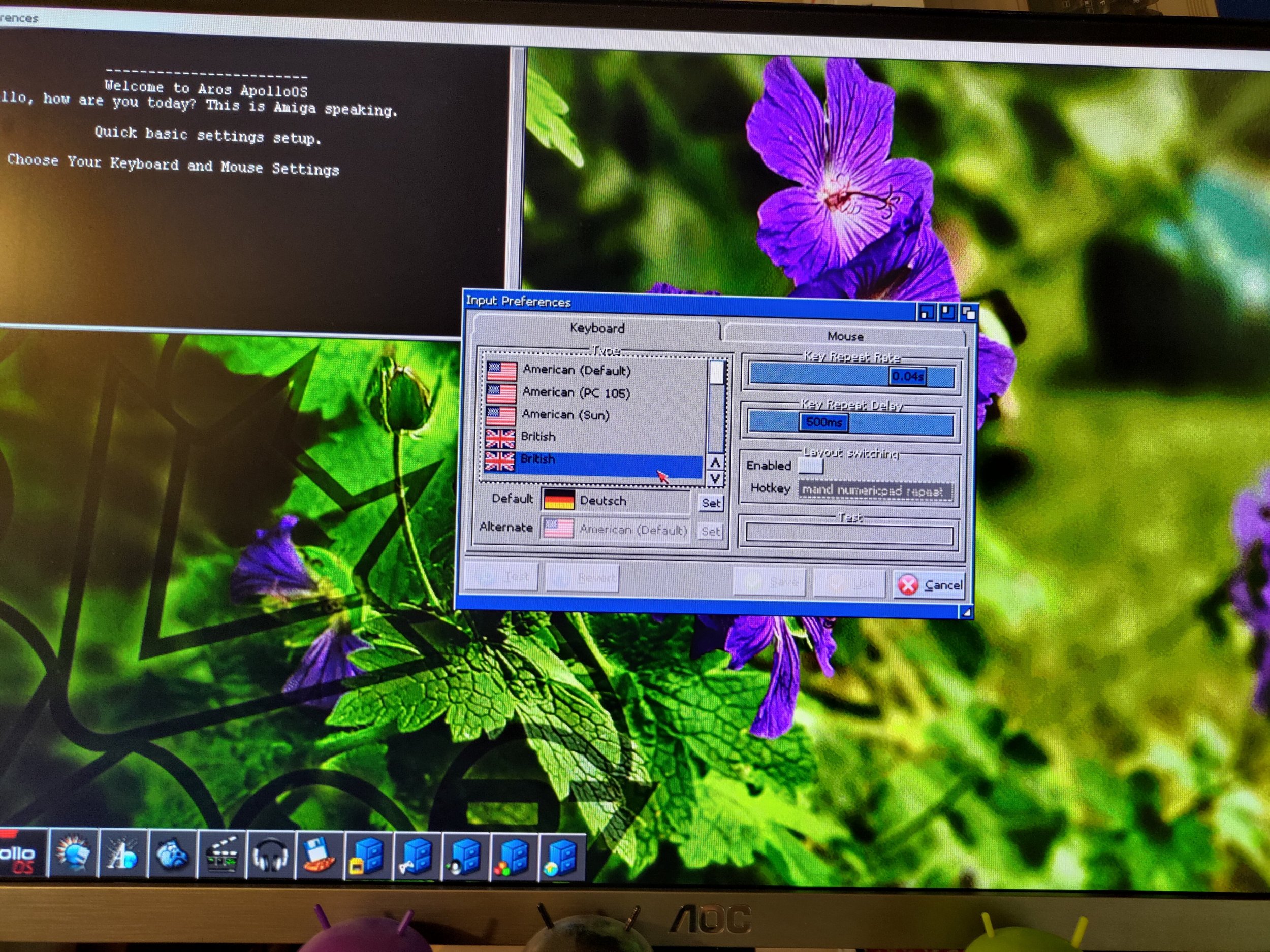Image resolution: width=1270 pixels, height=952 pixels.
Task: Switch to the Keyboard tab
Action: [x=596, y=328]
